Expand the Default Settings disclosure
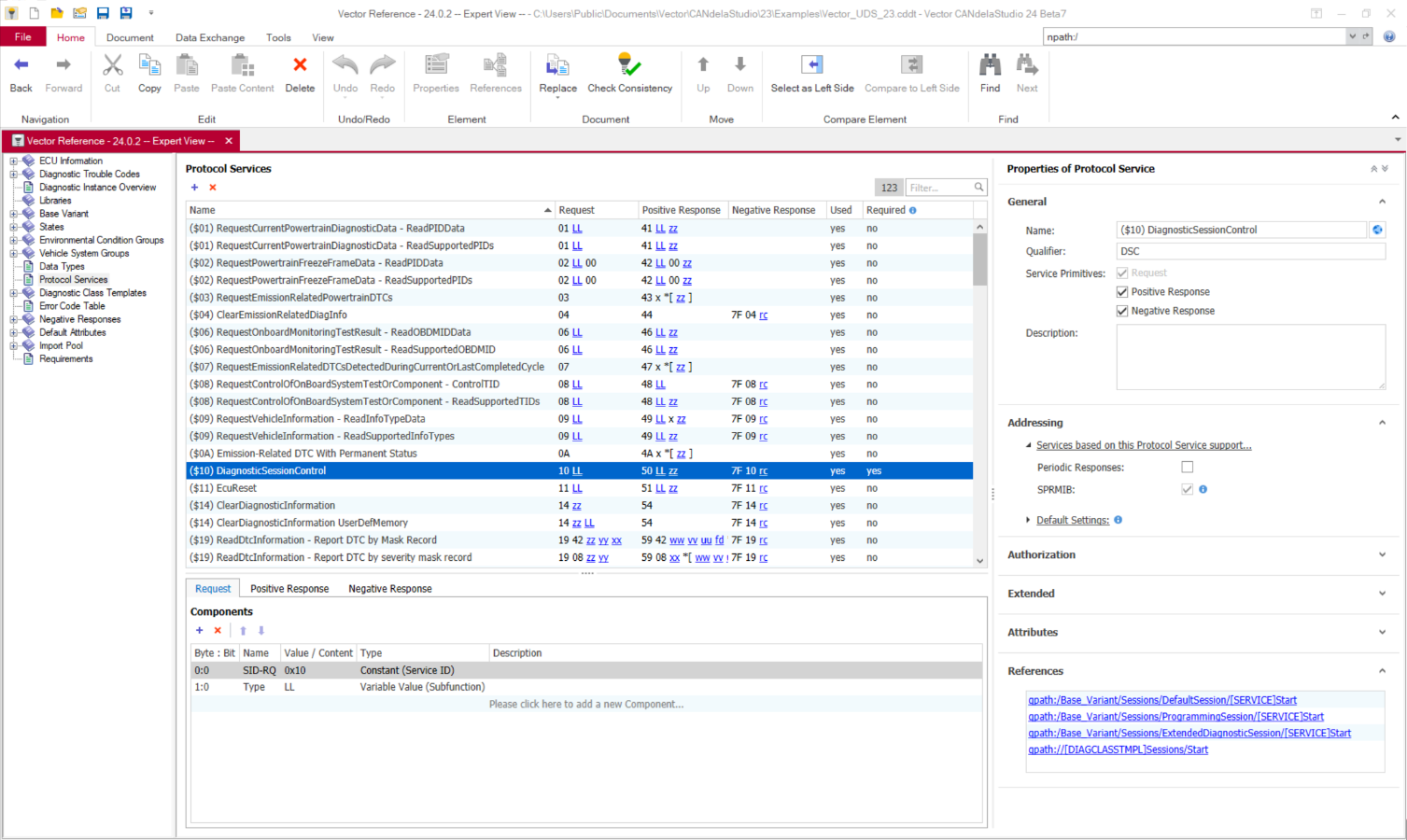1407x840 pixels. [1028, 520]
